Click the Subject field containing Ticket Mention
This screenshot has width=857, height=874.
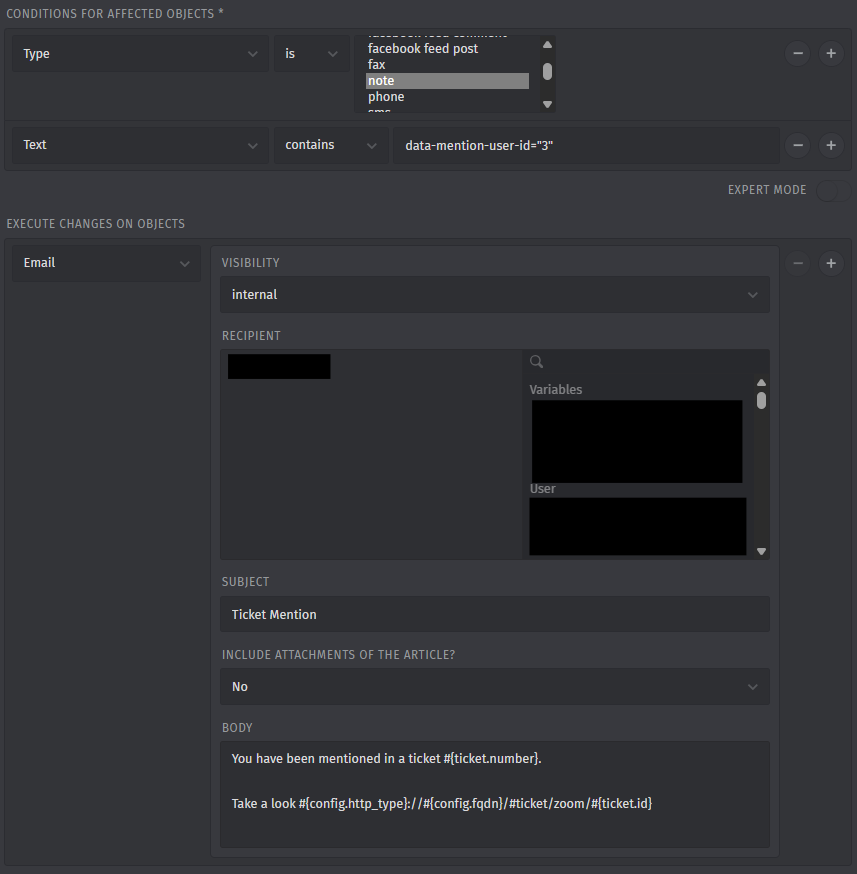[x=494, y=614]
